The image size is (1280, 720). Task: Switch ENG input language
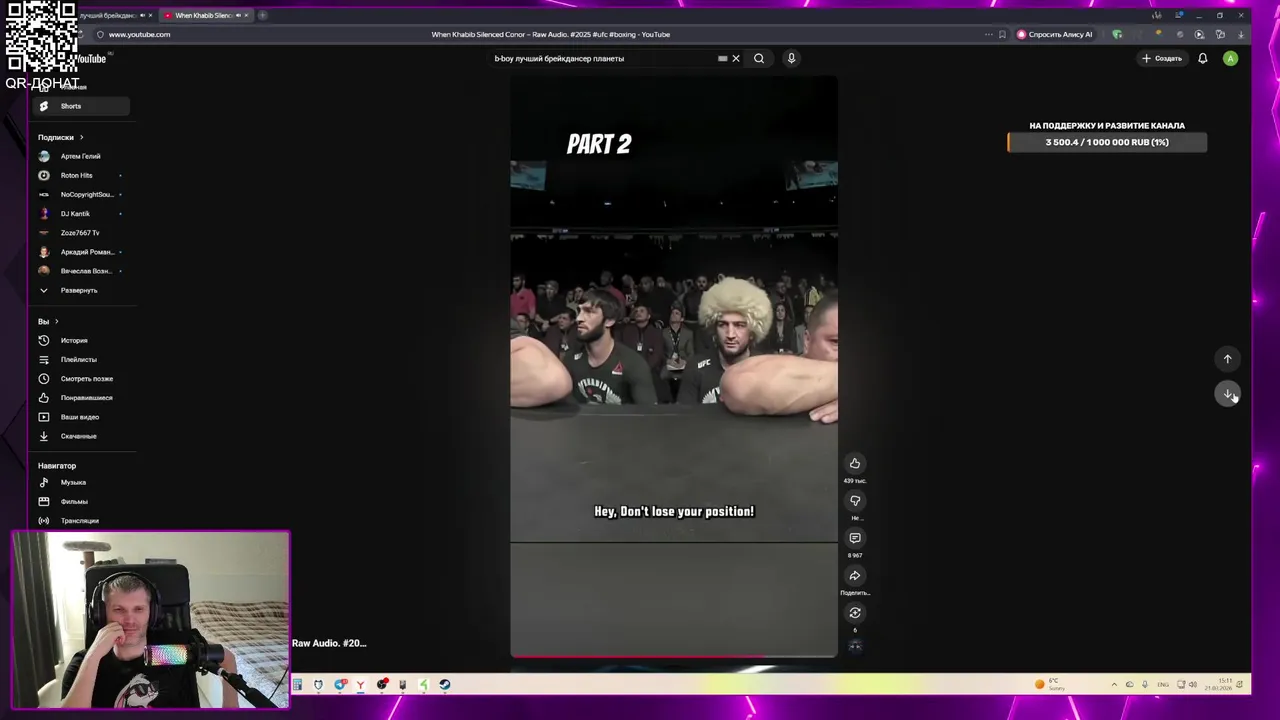click(1163, 685)
